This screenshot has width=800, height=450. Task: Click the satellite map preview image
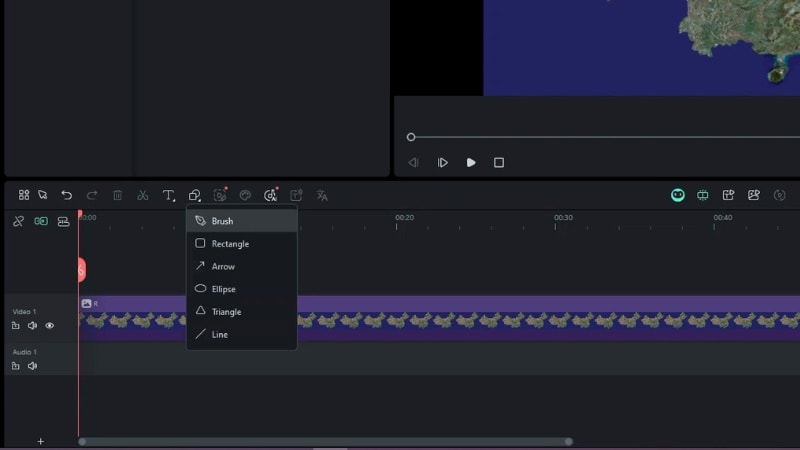pyautogui.click(x=641, y=47)
